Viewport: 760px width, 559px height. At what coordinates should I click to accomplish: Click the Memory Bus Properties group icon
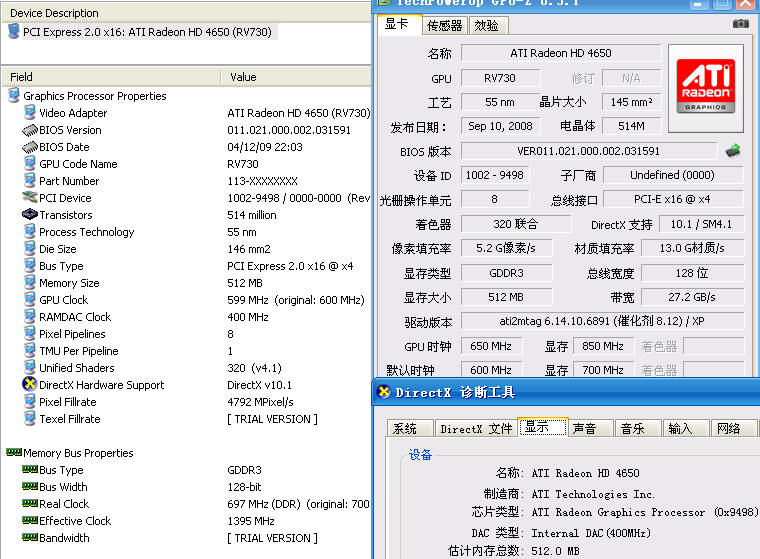[x=14, y=452]
